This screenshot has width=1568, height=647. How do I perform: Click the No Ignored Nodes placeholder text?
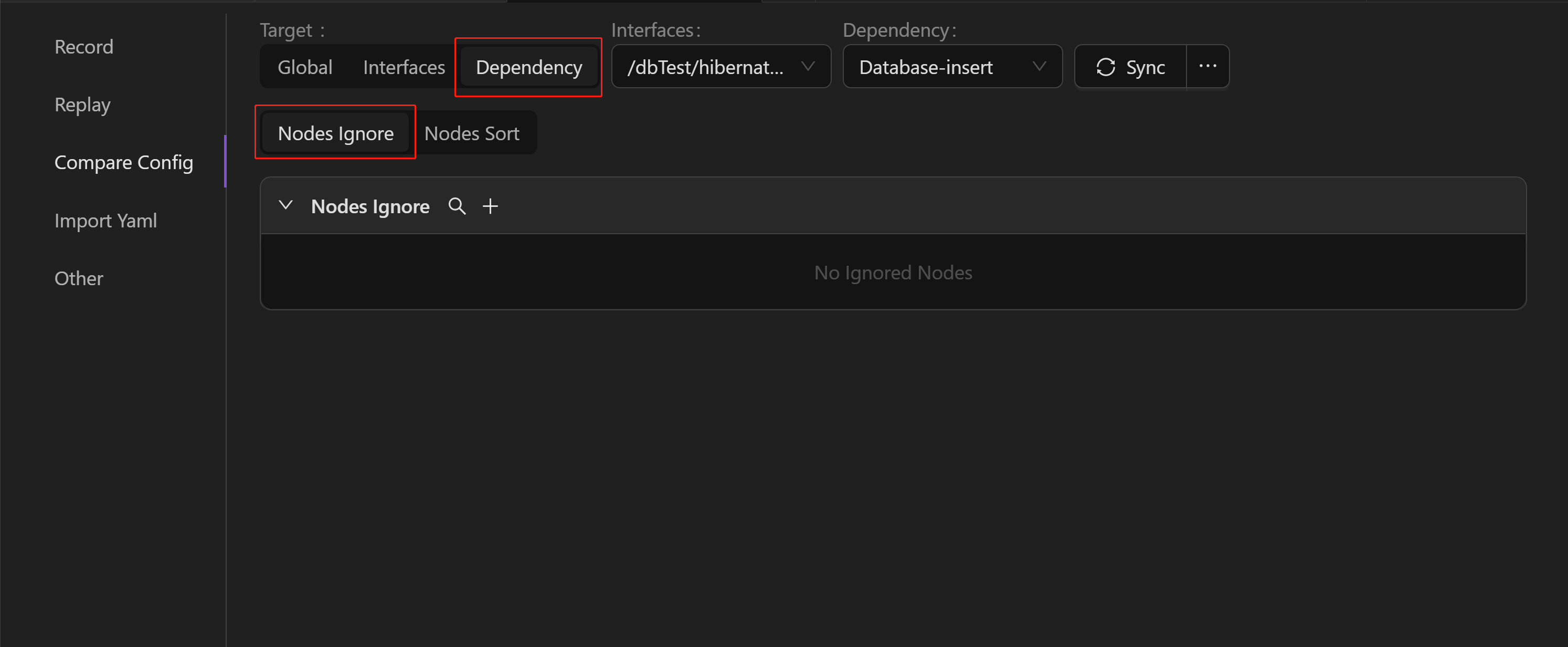893,273
